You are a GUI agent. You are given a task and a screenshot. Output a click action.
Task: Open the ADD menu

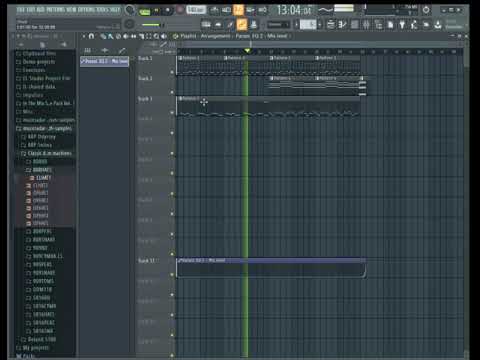pos(40,10)
